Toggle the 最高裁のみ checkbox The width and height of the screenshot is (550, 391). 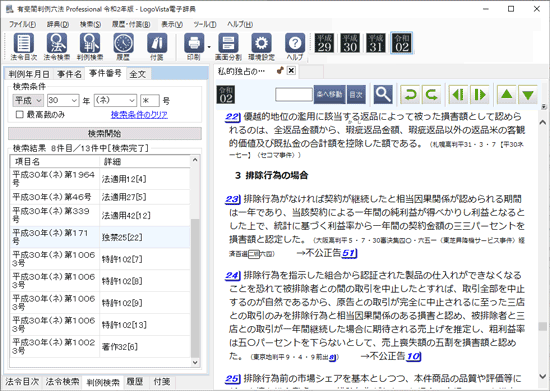pyautogui.click(x=20, y=114)
